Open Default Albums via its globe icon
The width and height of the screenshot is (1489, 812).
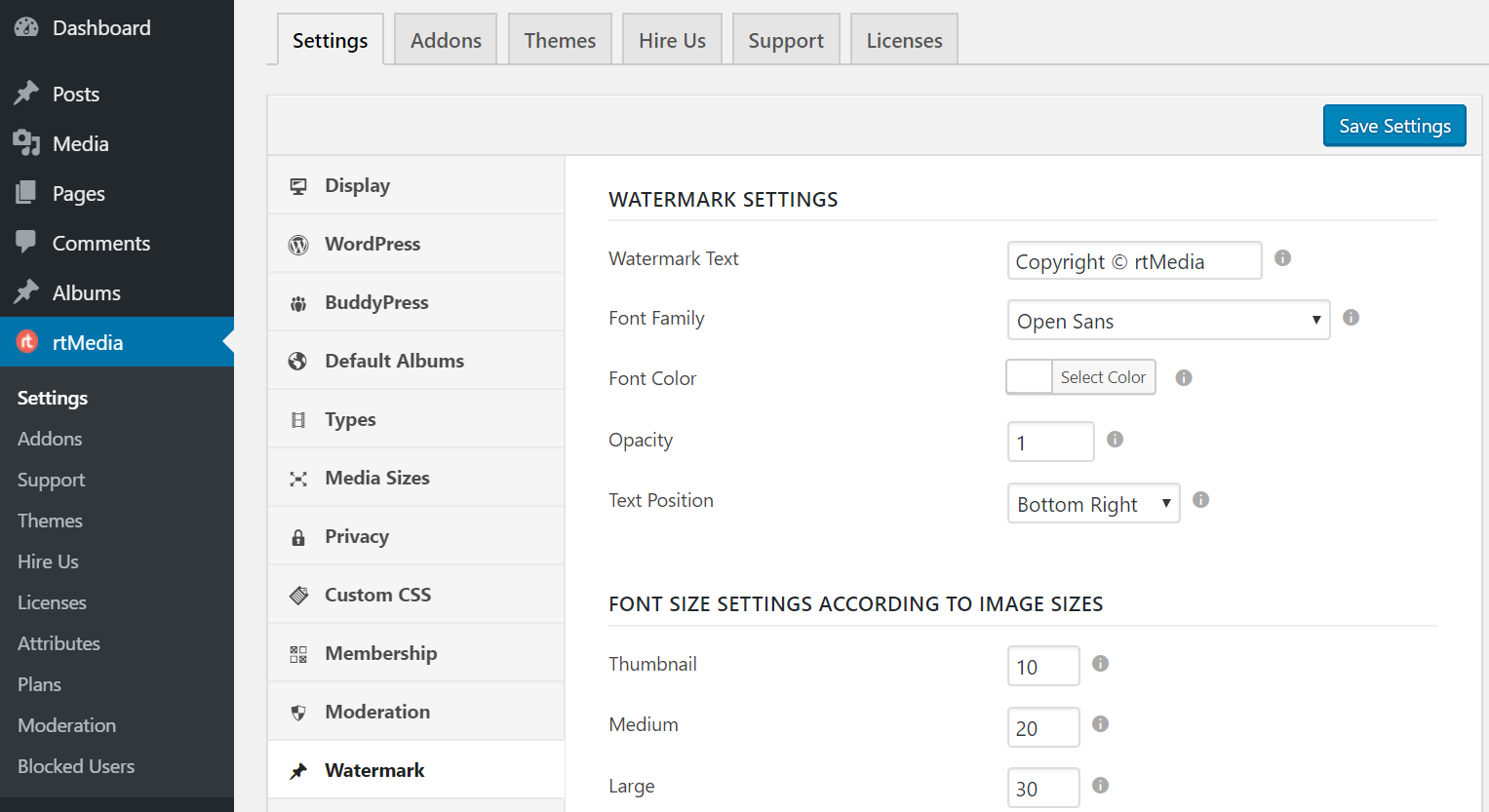tap(298, 360)
